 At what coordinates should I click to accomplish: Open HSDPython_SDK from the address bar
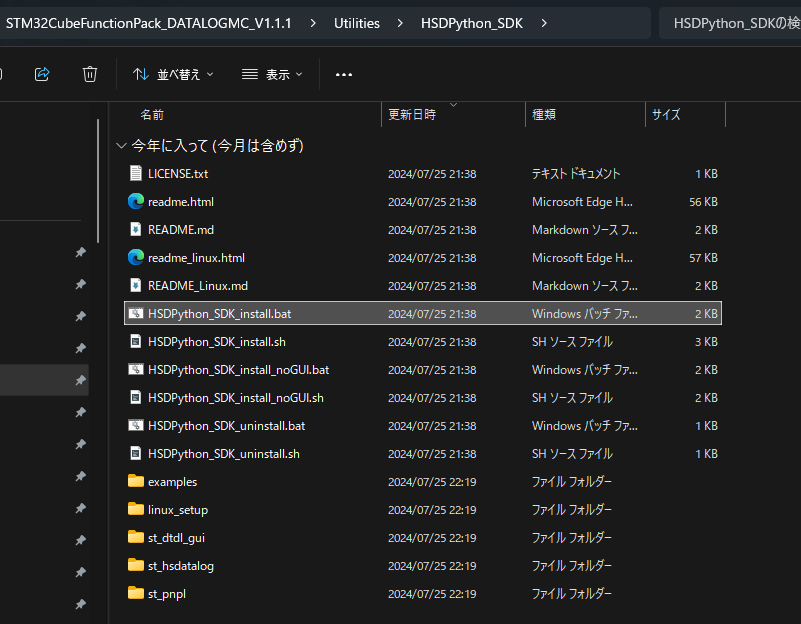coord(471,22)
